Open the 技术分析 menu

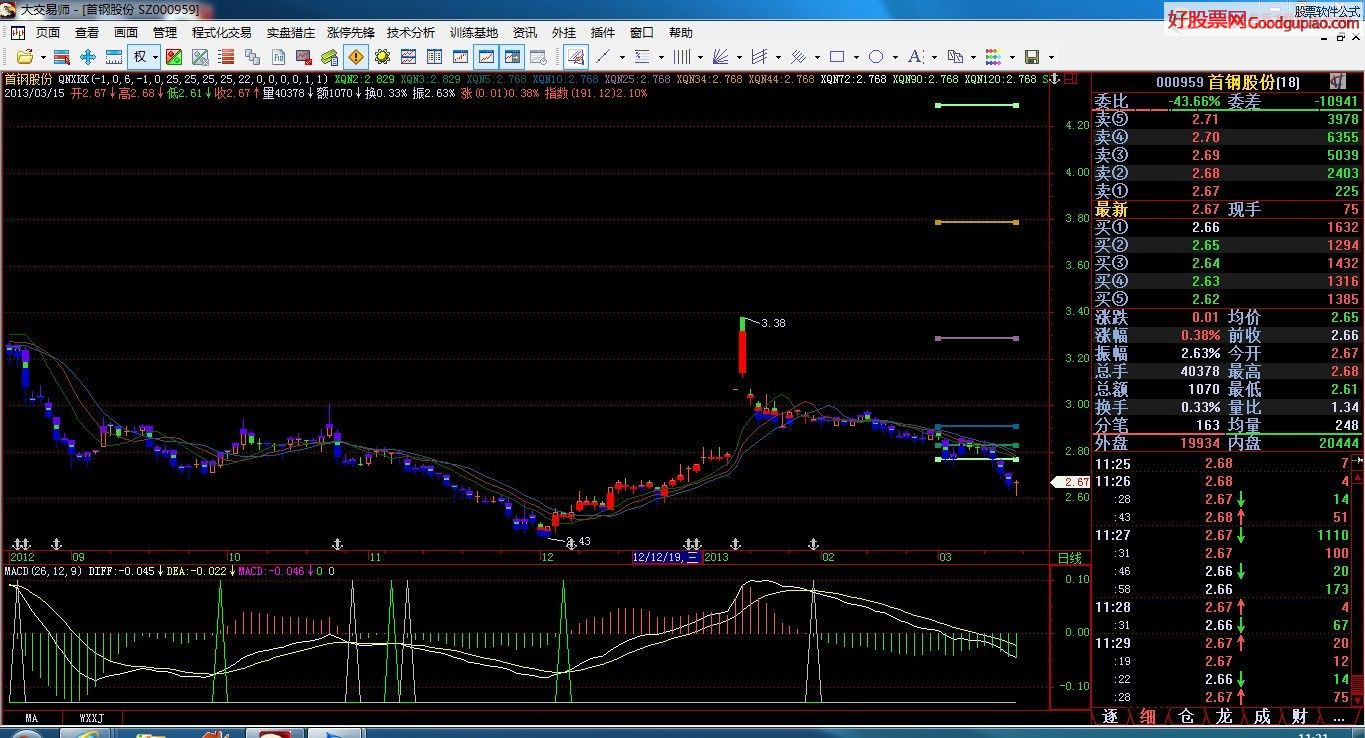tap(411, 32)
